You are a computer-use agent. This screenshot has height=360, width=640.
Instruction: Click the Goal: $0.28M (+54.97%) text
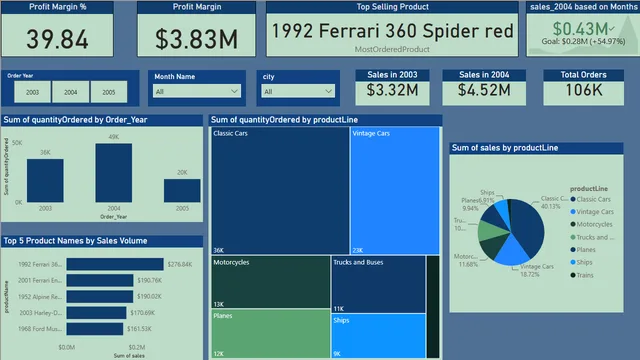pyautogui.click(x=583, y=41)
